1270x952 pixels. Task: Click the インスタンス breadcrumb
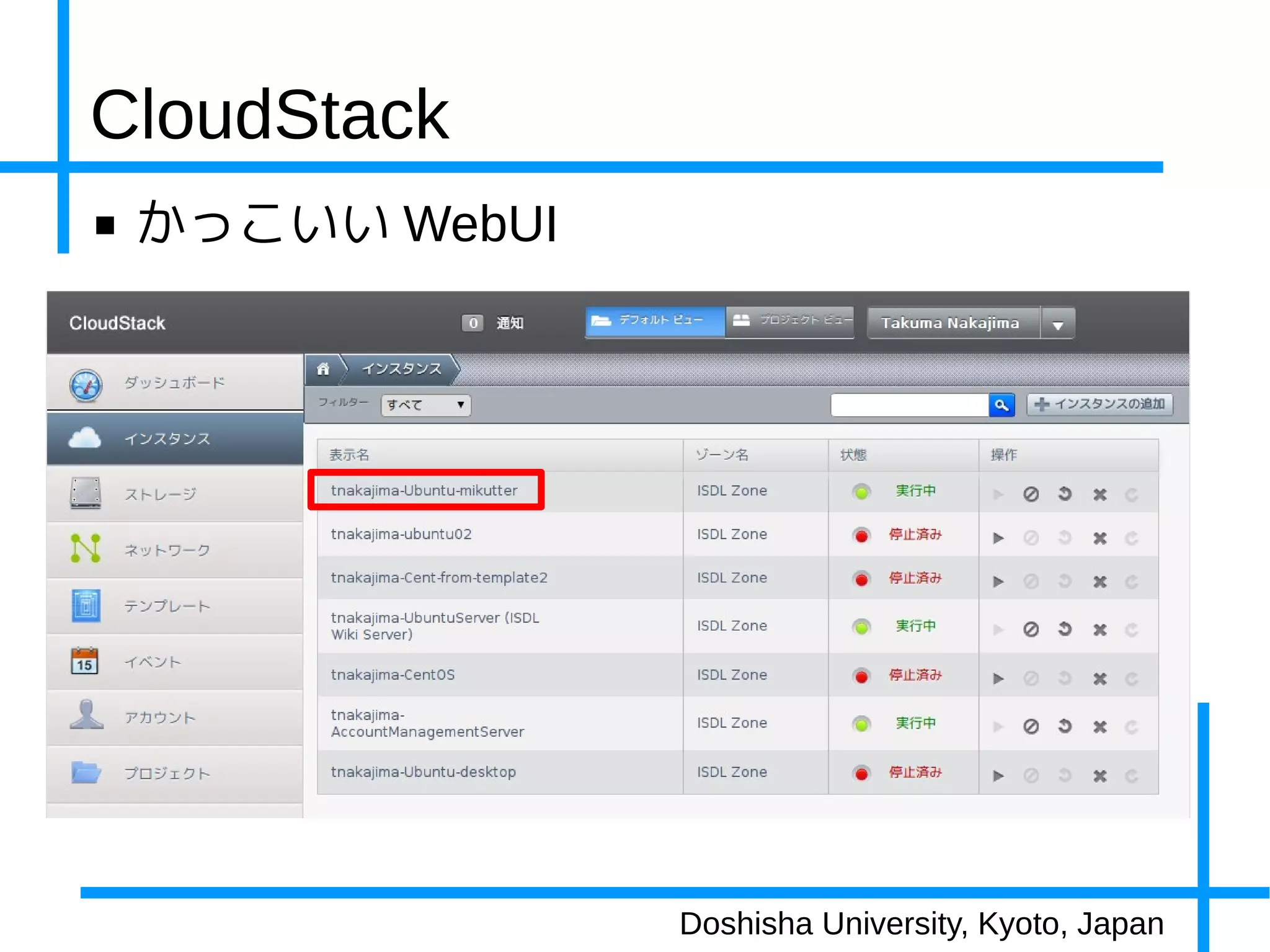pyautogui.click(x=401, y=369)
